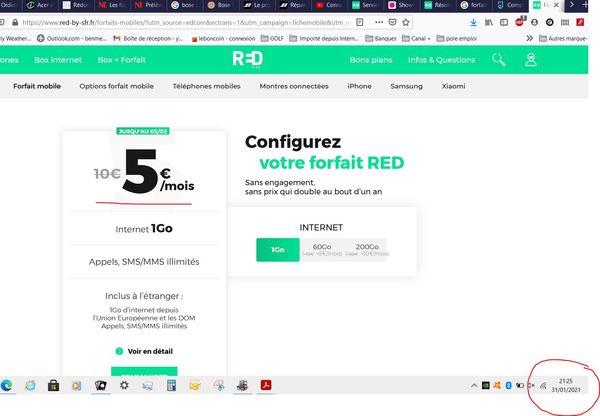Click the red pen extension icon

[x=580, y=22]
